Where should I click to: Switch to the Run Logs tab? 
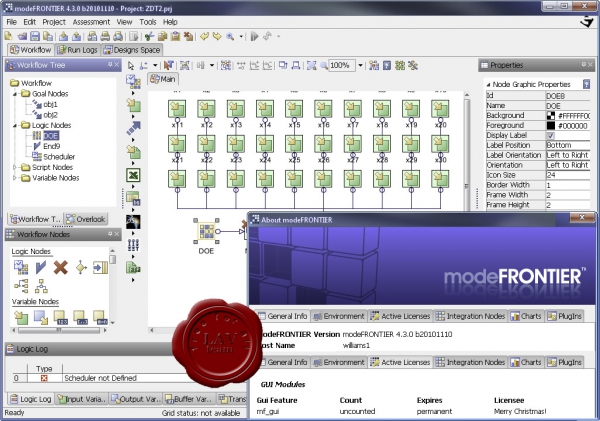(x=78, y=50)
